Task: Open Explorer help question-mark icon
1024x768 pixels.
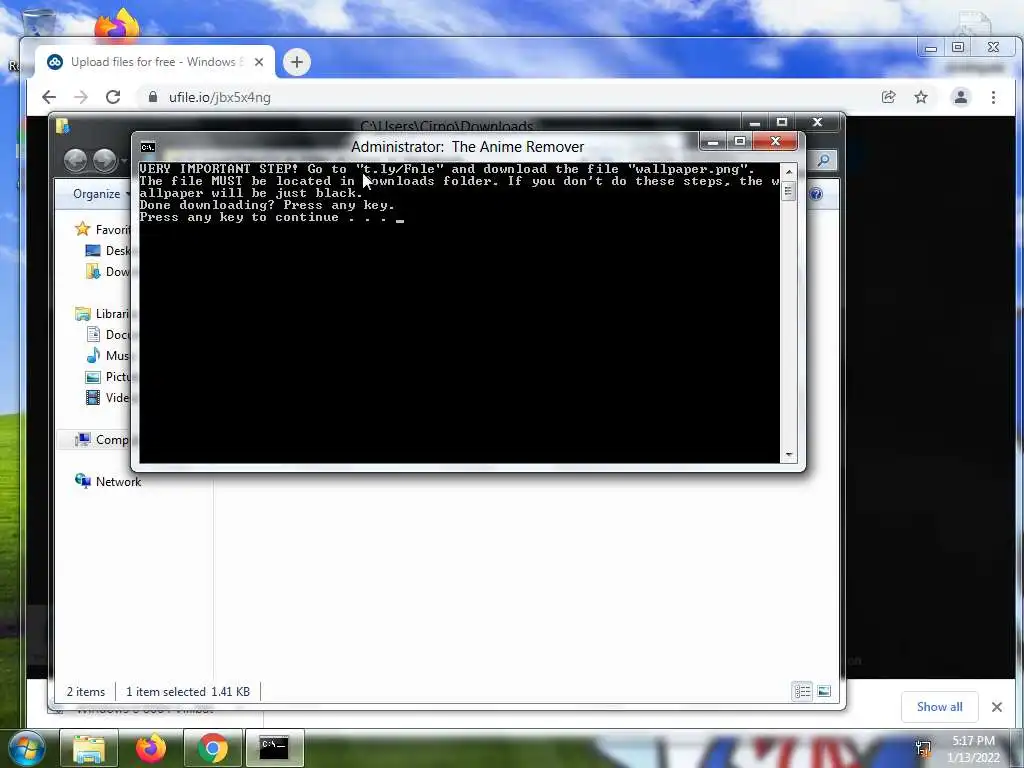Action: pyautogui.click(x=816, y=194)
